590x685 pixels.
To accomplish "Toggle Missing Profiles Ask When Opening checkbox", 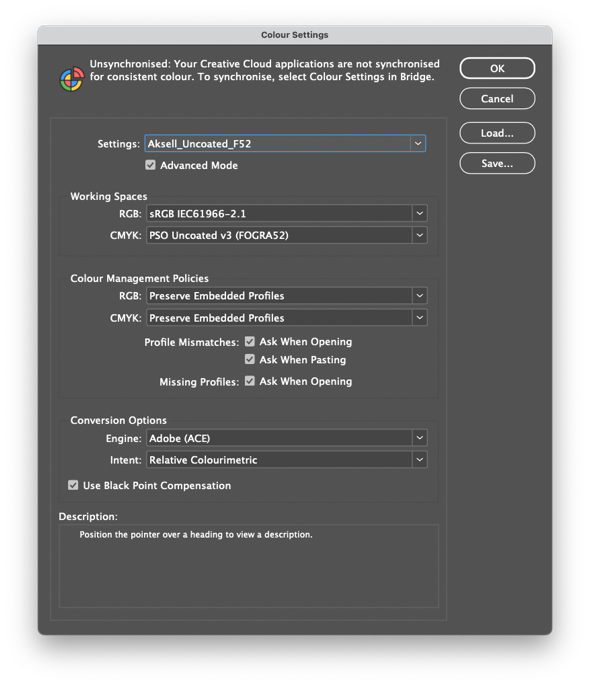I will tap(250, 381).
